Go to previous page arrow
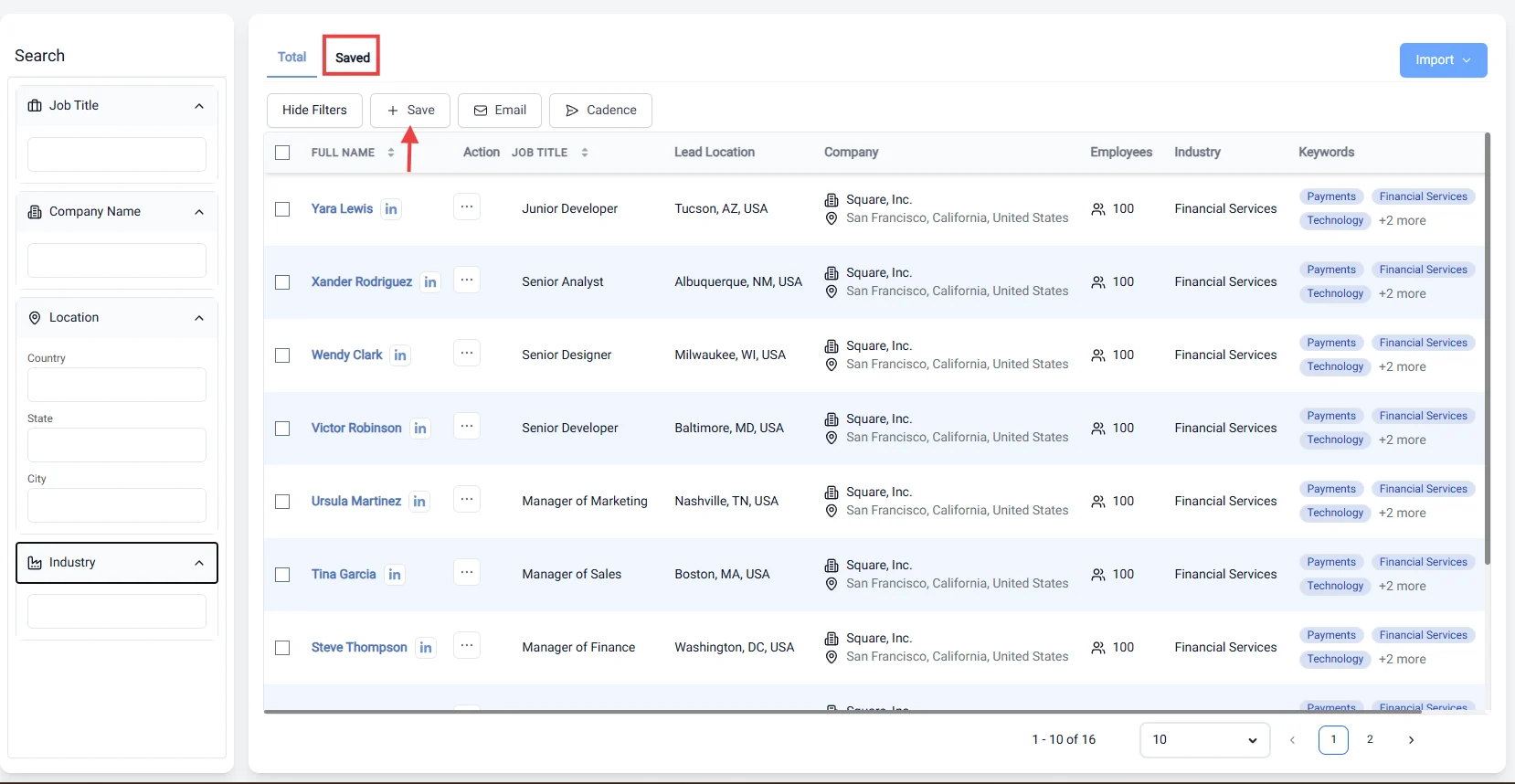 point(1292,740)
